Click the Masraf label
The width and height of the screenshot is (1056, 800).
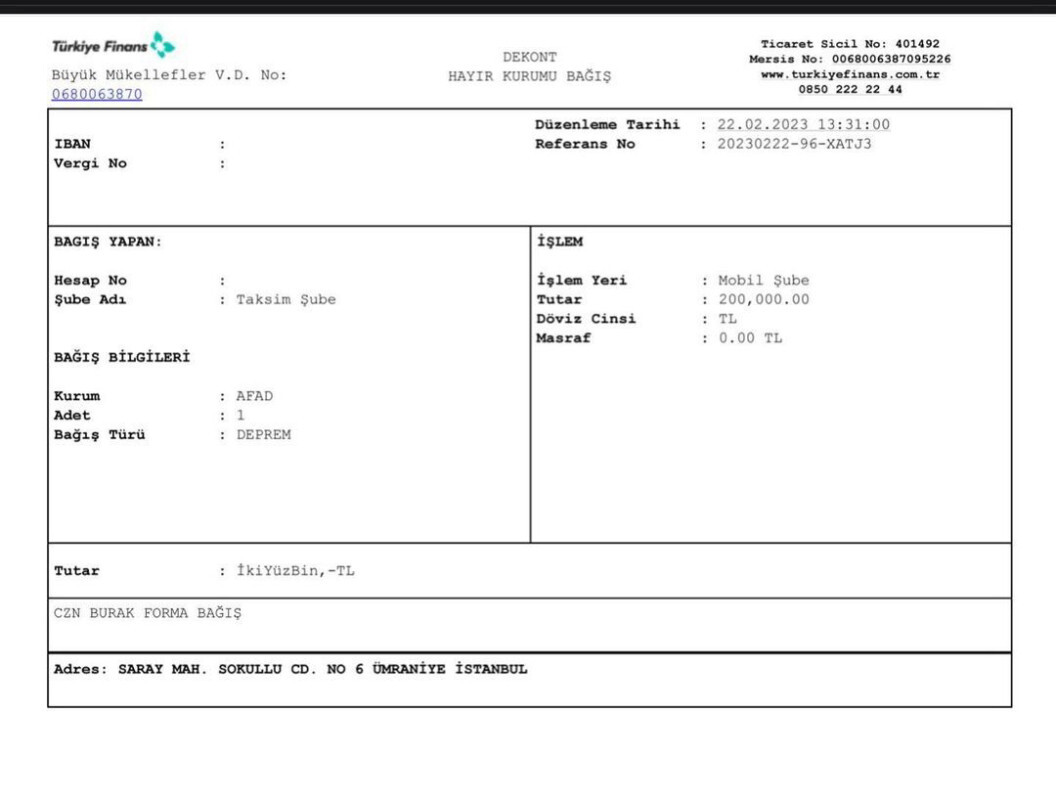(x=563, y=338)
